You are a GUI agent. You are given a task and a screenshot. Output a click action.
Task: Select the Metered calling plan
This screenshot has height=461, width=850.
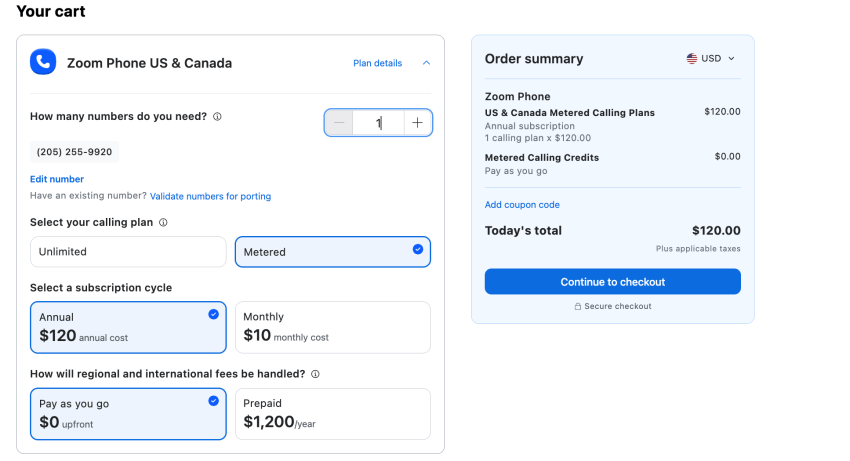(x=332, y=252)
